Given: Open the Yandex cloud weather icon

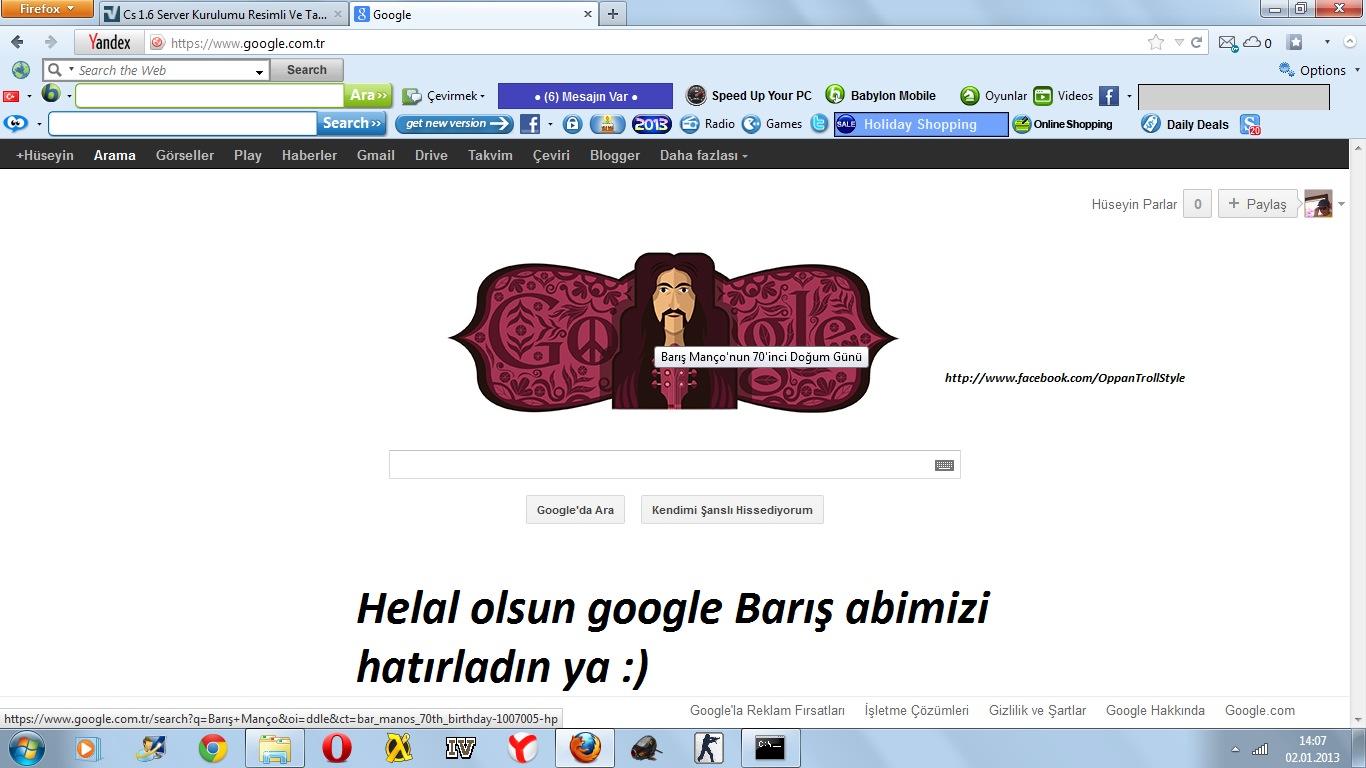Looking at the screenshot, I should tap(1251, 42).
